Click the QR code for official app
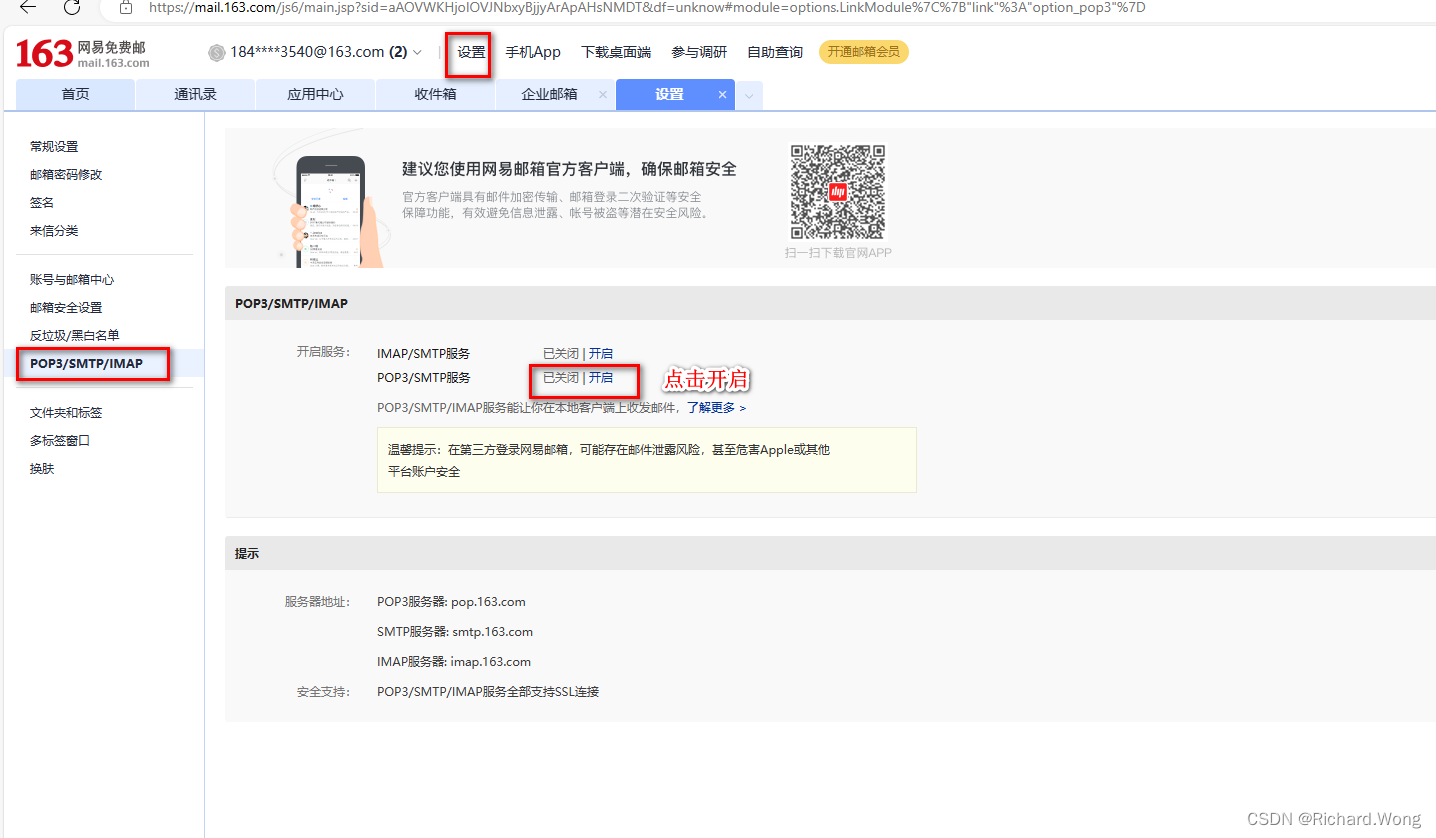 click(x=838, y=192)
